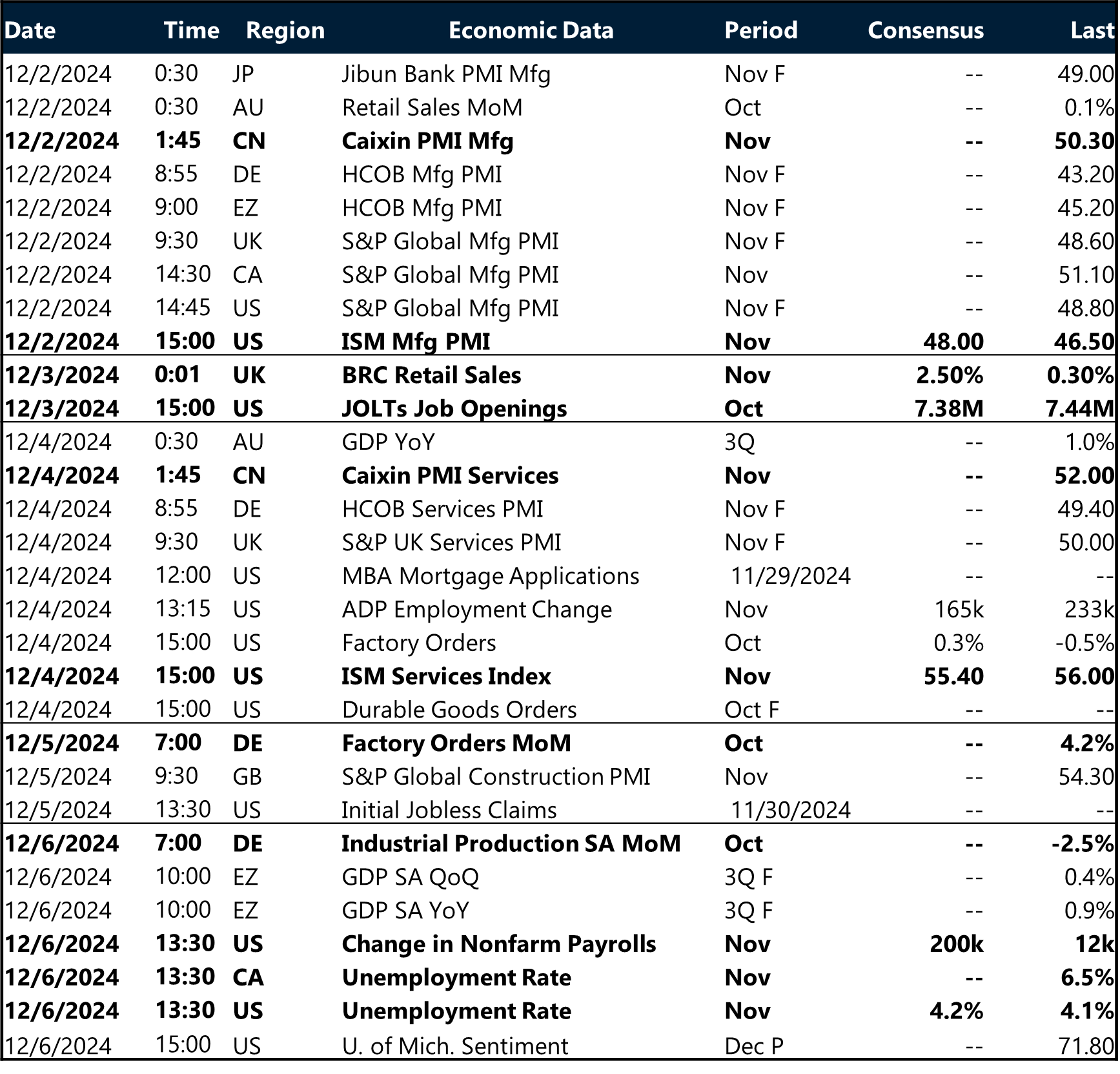Viewport: 1120px width, 1074px height.
Task: Click the 7.38M consensus value
Action: click(949, 409)
